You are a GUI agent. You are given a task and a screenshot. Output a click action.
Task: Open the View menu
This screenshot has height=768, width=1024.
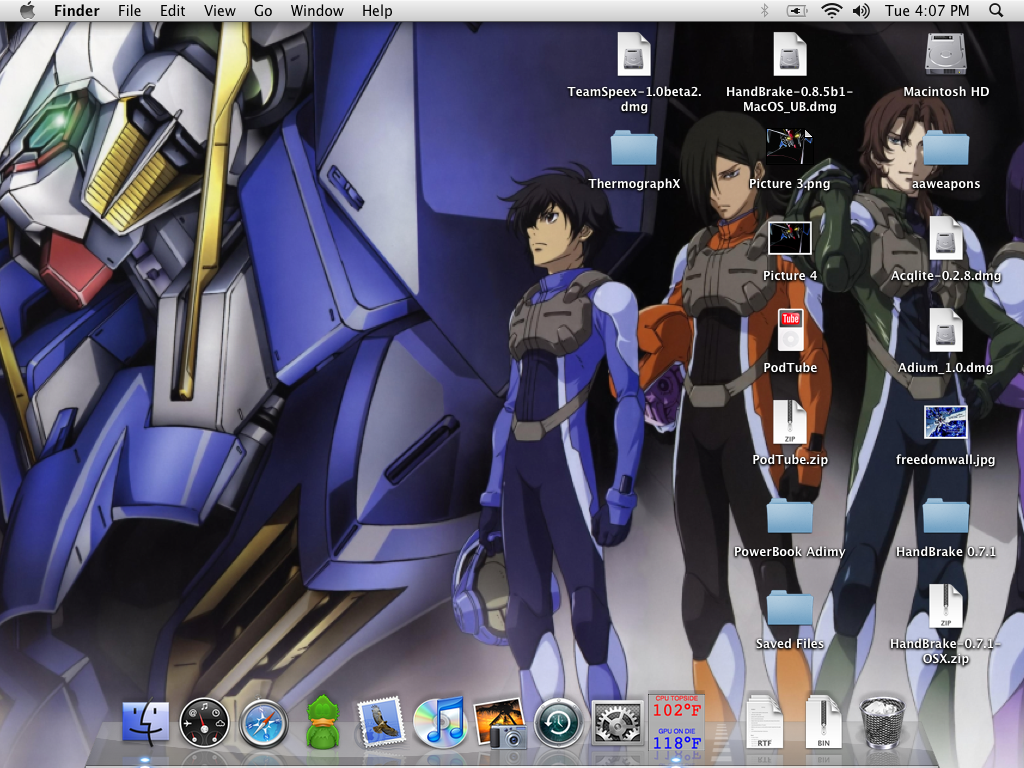pos(219,10)
